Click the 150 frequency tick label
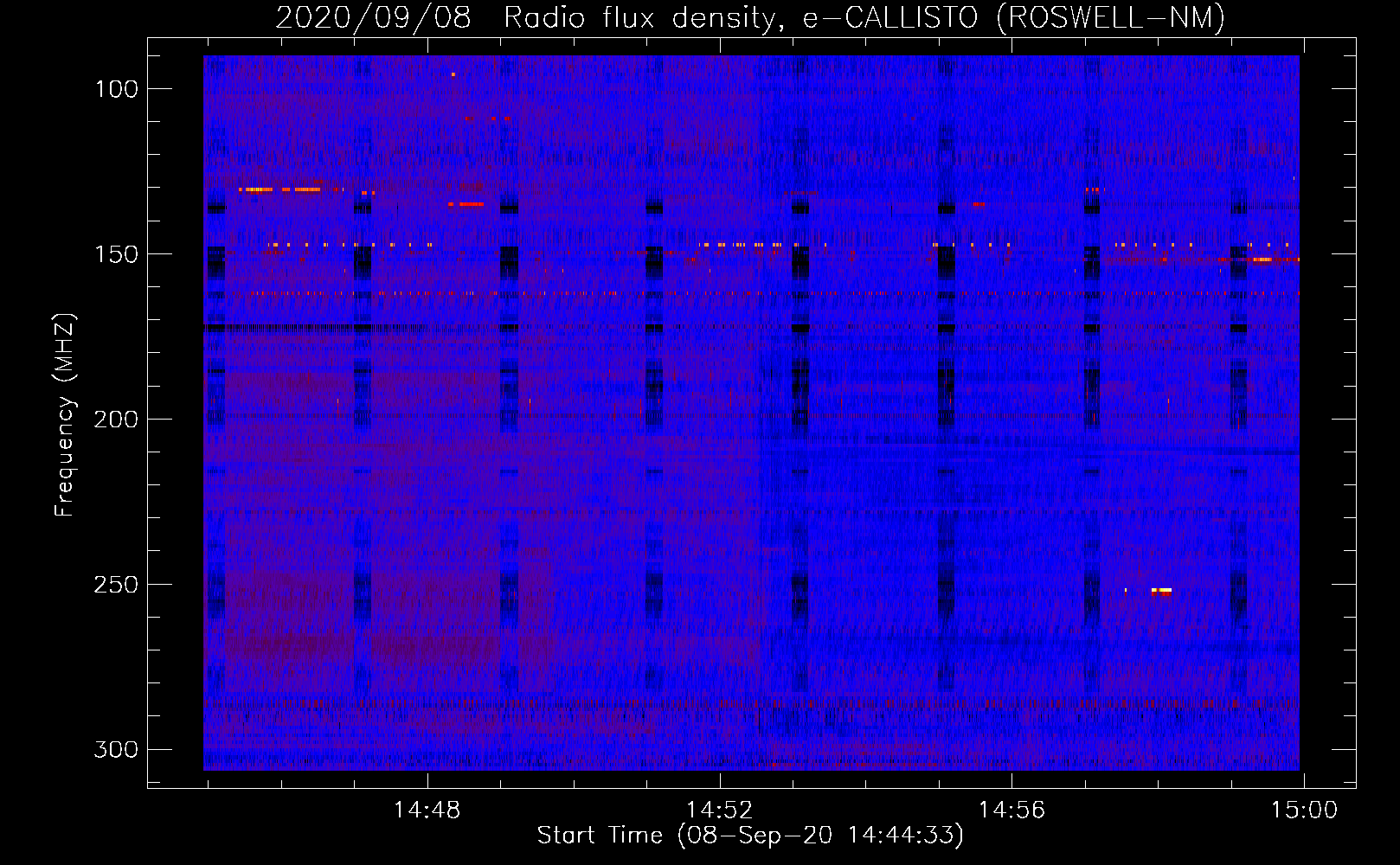 pyautogui.click(x=117, y=253)
